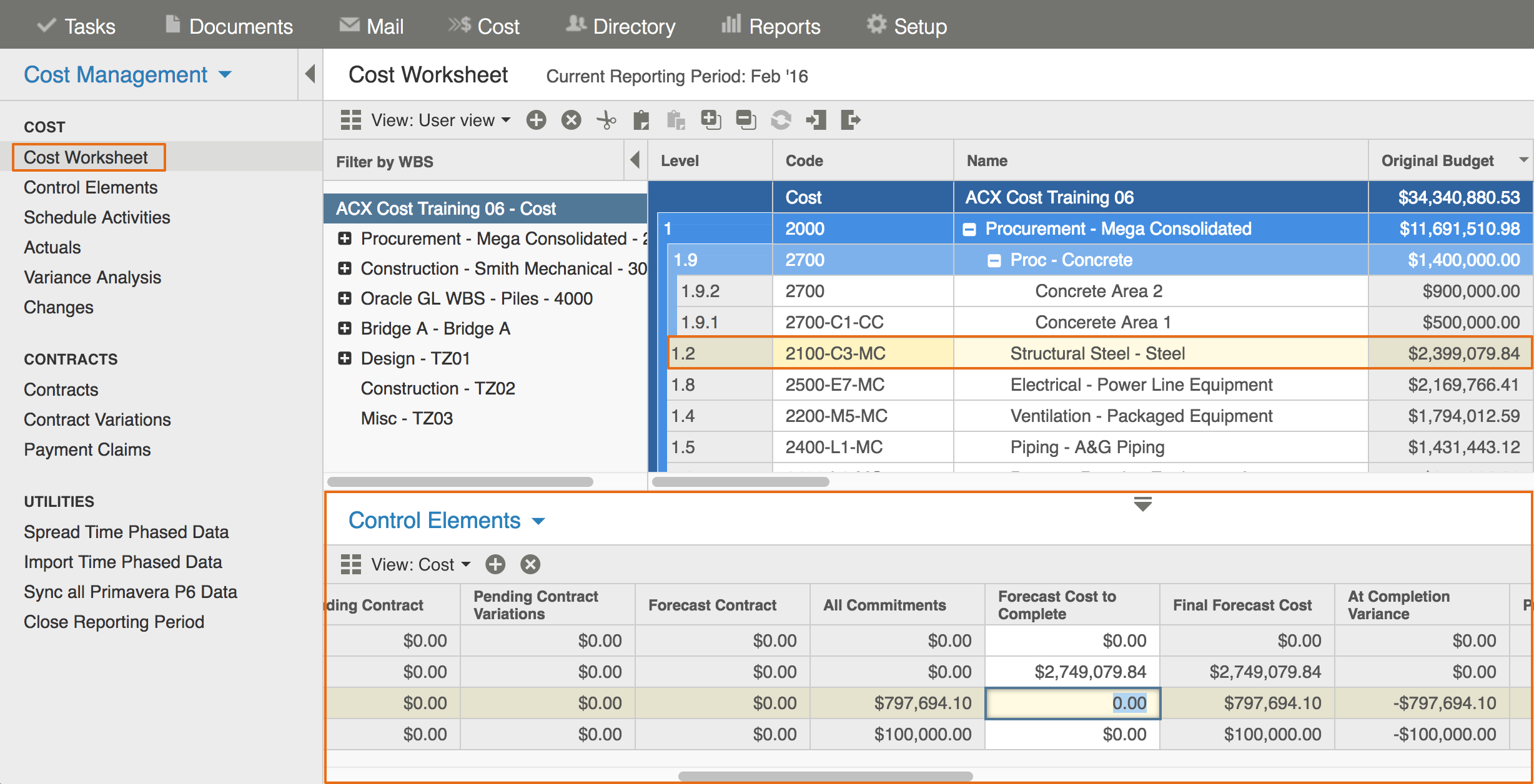Click the import icon in worksheet toolbar
This screenshot has width=1534, height=784.
[816, 120]
